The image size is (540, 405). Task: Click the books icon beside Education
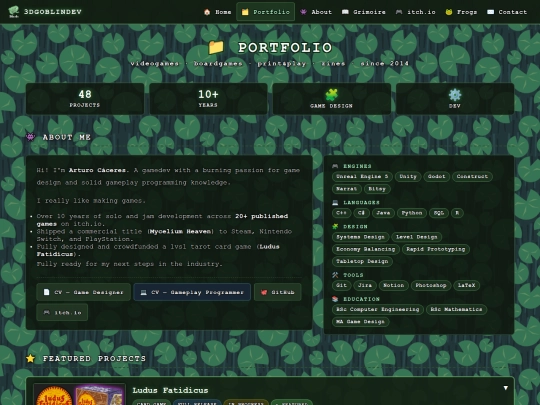tap(335, 299)
